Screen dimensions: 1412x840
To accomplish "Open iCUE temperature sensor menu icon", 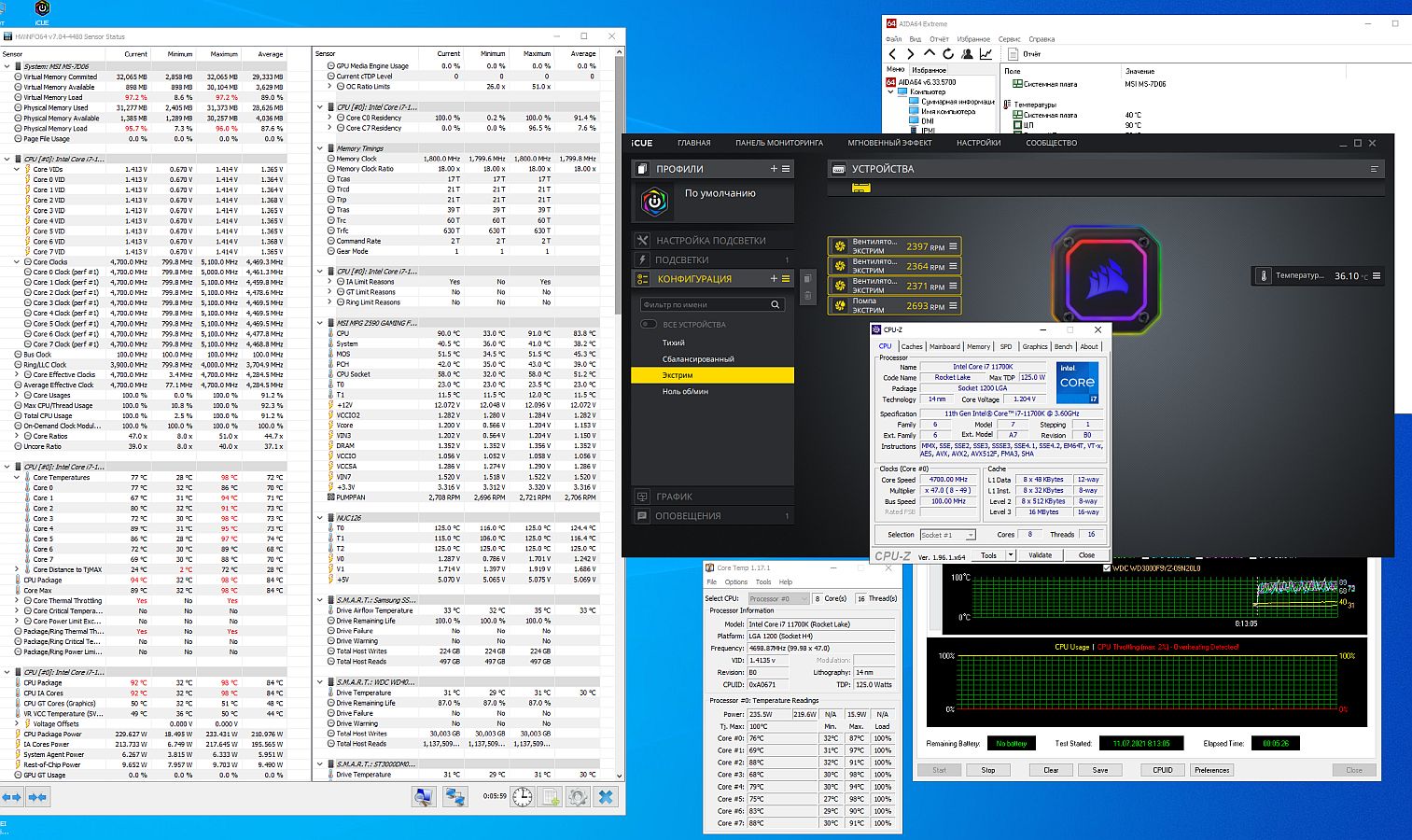I will 1376,276.
